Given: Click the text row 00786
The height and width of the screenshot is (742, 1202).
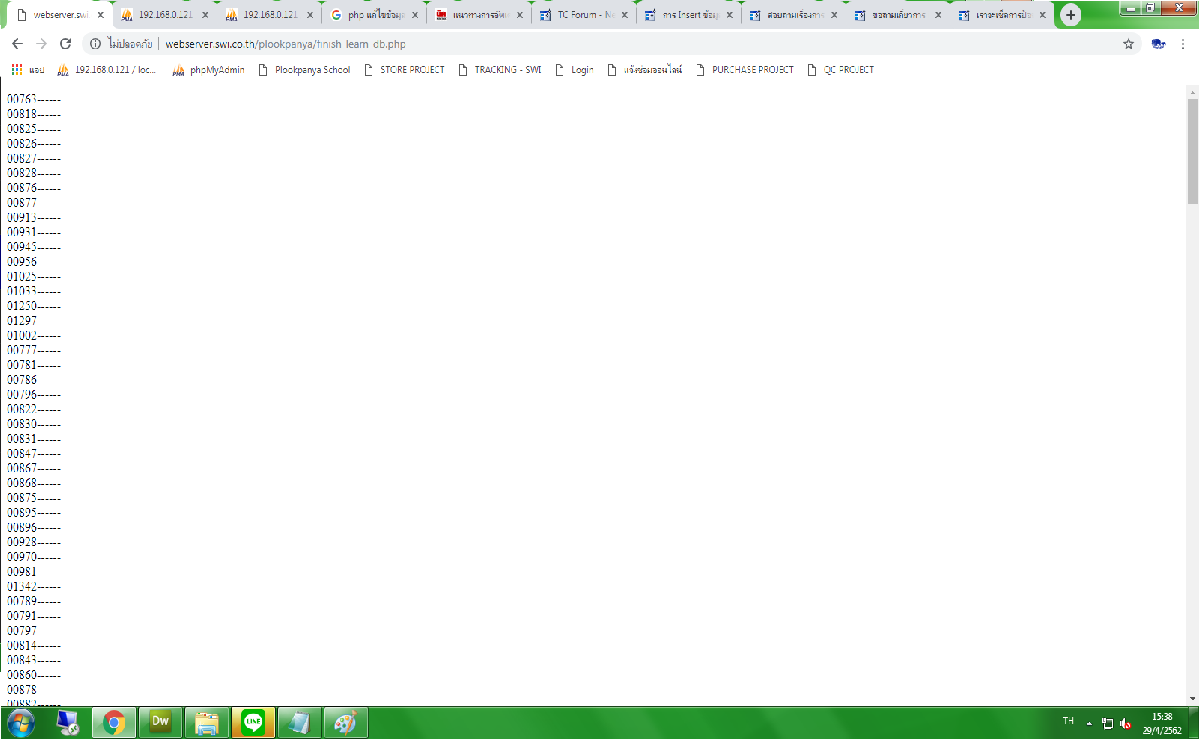Looking at the screenshot, I should 22,380.
